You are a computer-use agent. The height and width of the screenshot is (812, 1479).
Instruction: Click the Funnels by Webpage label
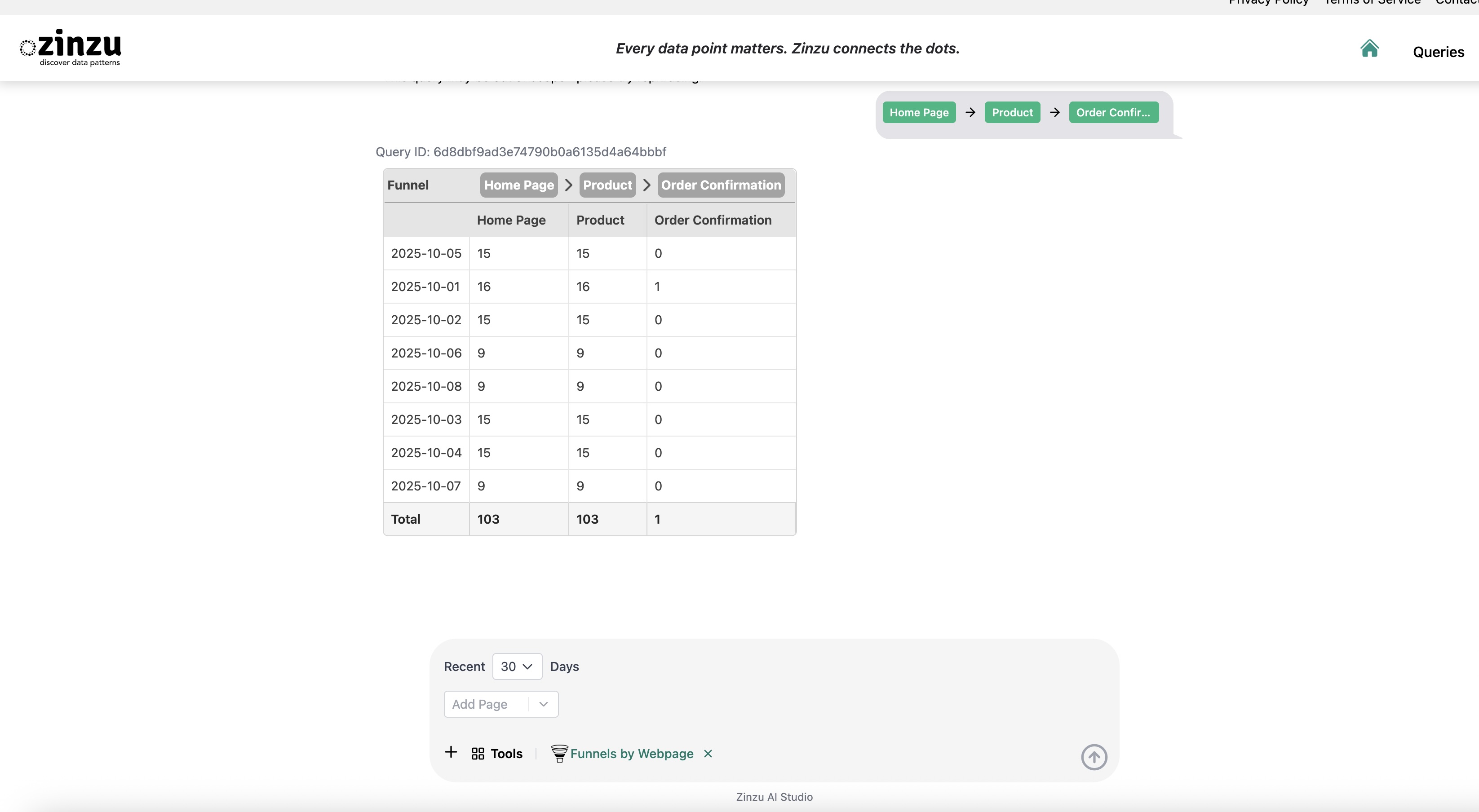tap(632, 754)
